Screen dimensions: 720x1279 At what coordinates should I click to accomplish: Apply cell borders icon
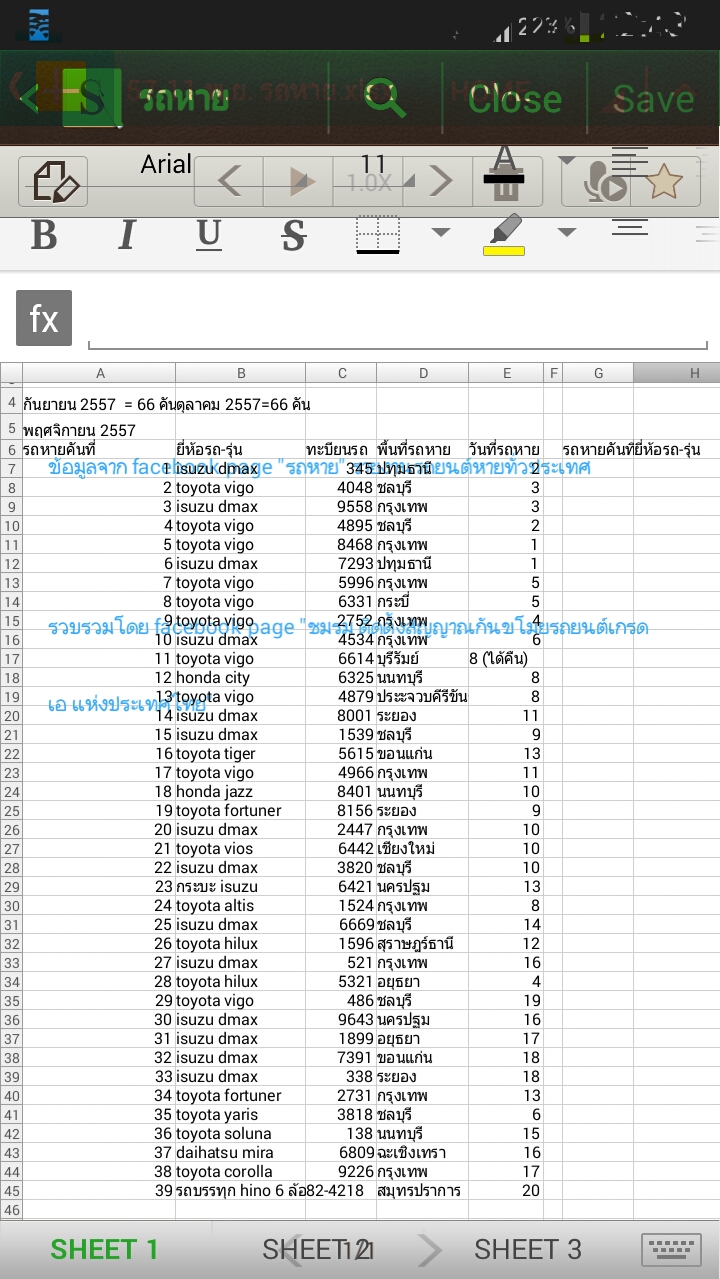(x=378, y=234)
